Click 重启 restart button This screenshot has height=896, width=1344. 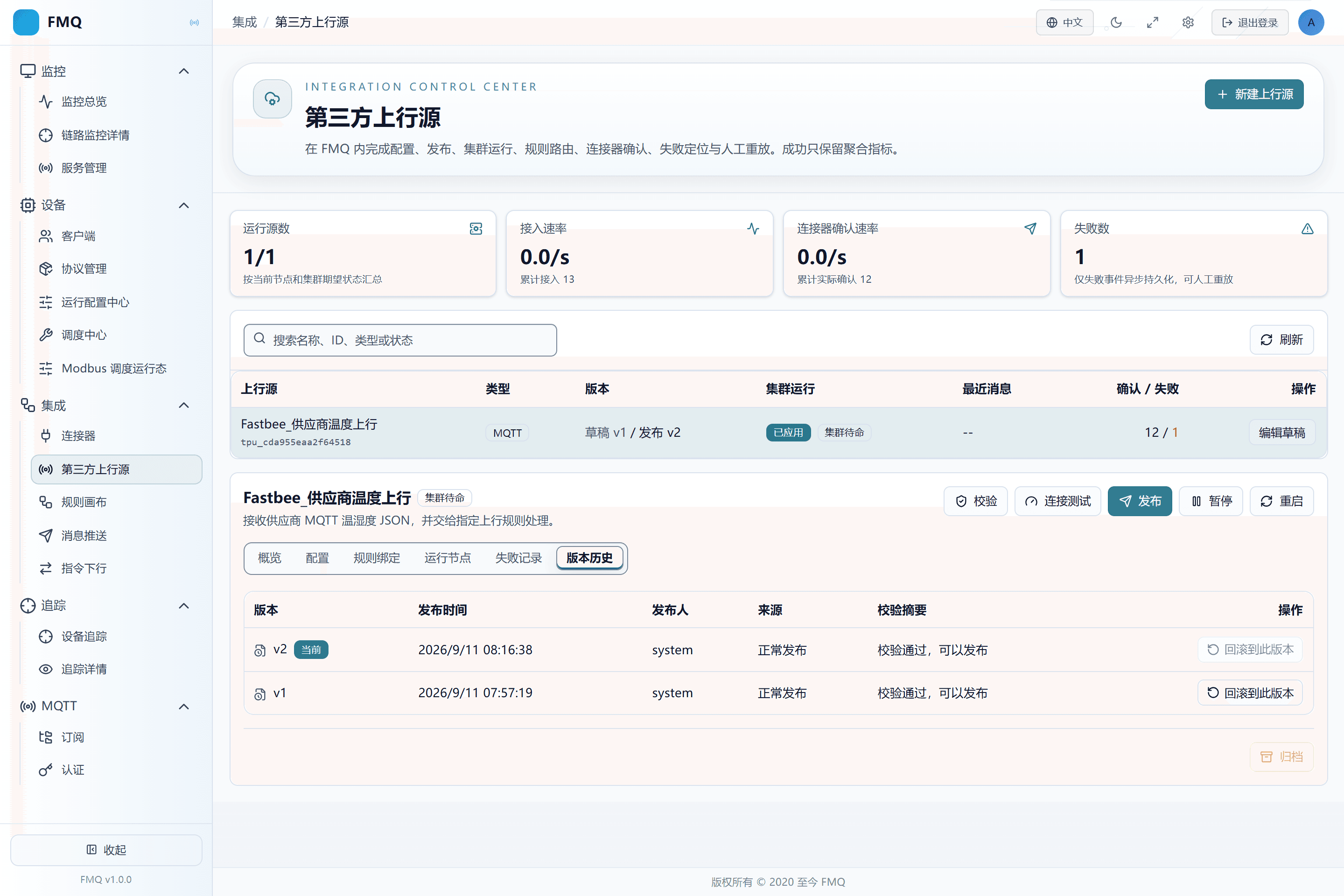1281,502
